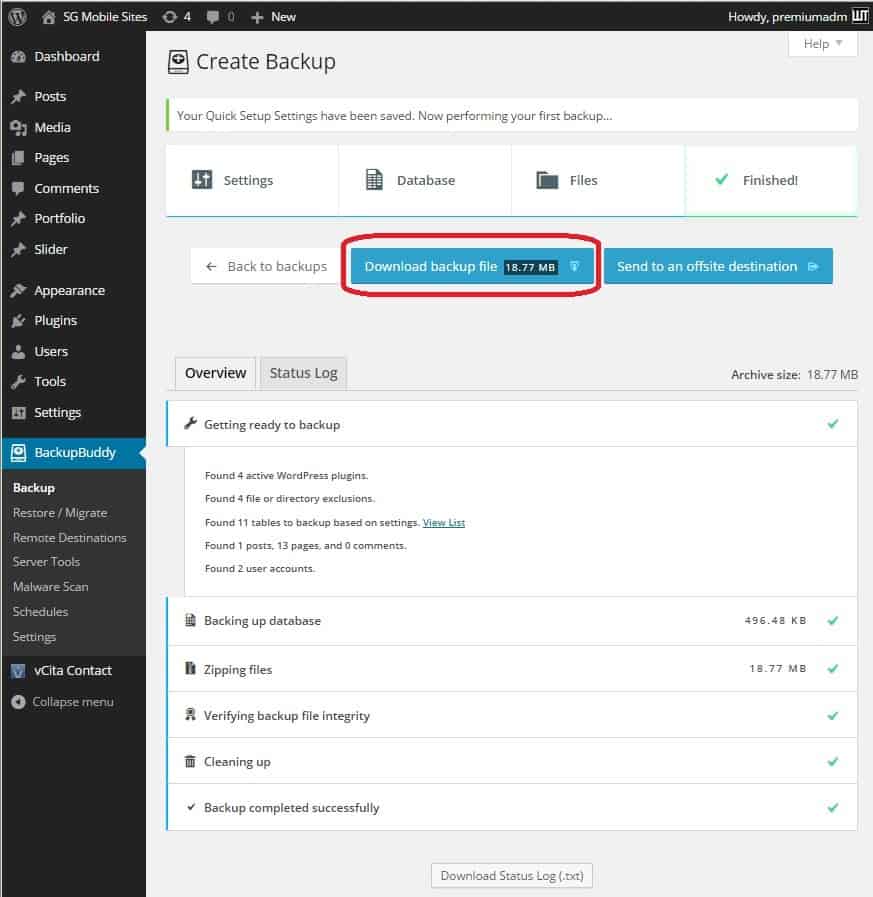Expand Backup completed successfully row
Screen dimensions: 873x897
click(512, 808)
